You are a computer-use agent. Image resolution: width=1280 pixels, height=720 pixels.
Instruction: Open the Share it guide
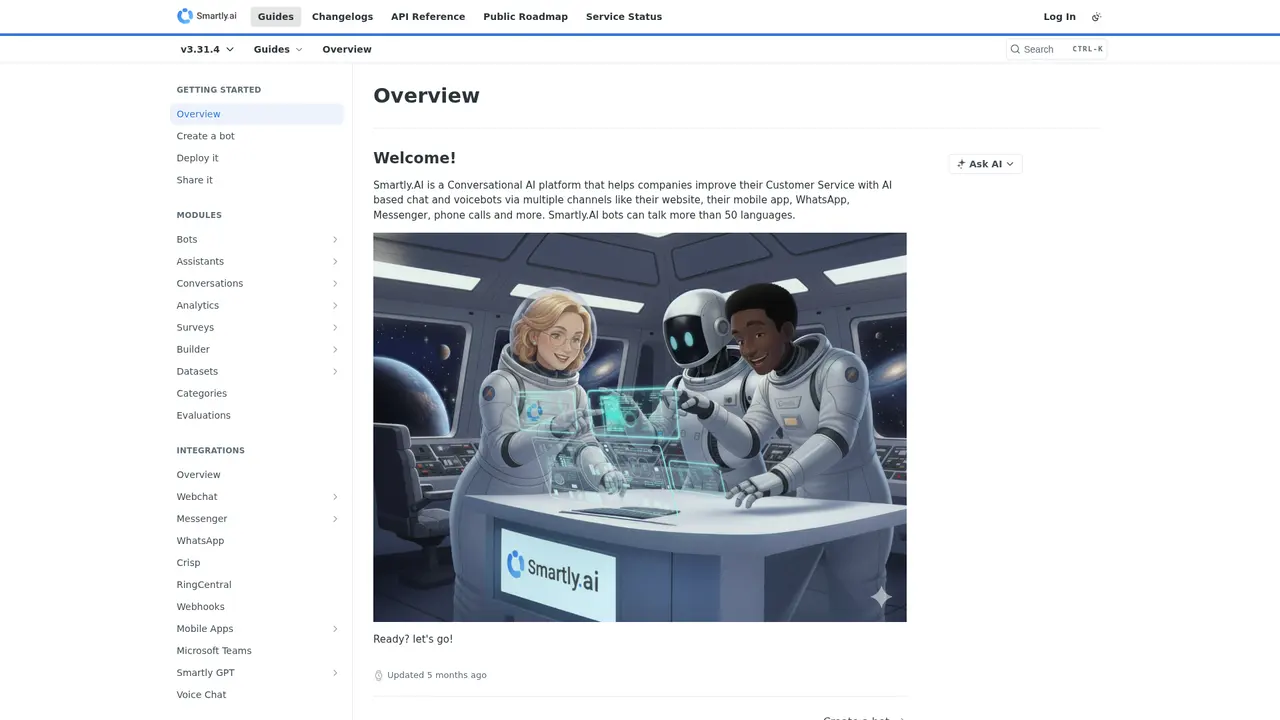pos(257,180)
